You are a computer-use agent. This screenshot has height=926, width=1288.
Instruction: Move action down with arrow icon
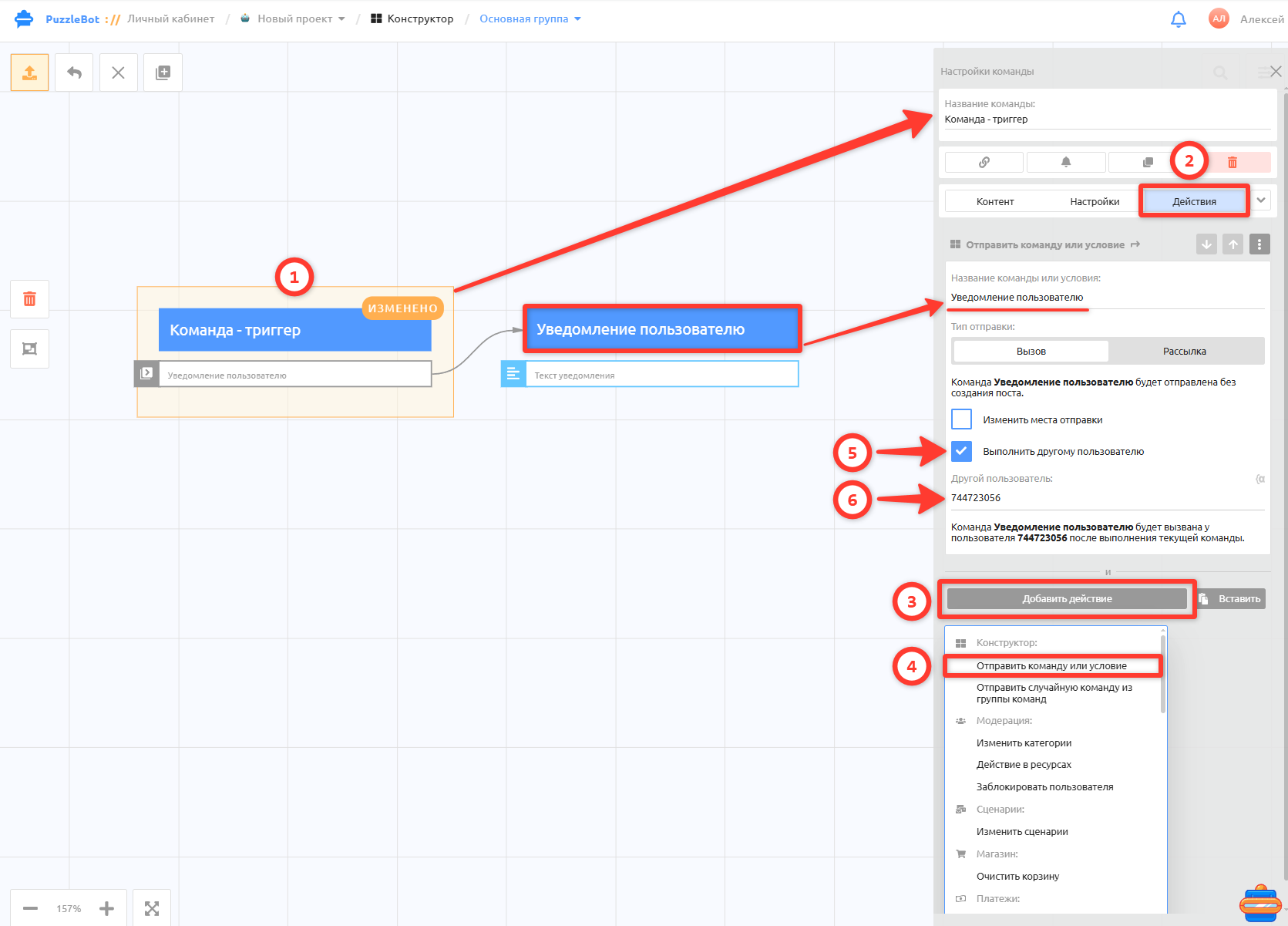pos(1206,244)
